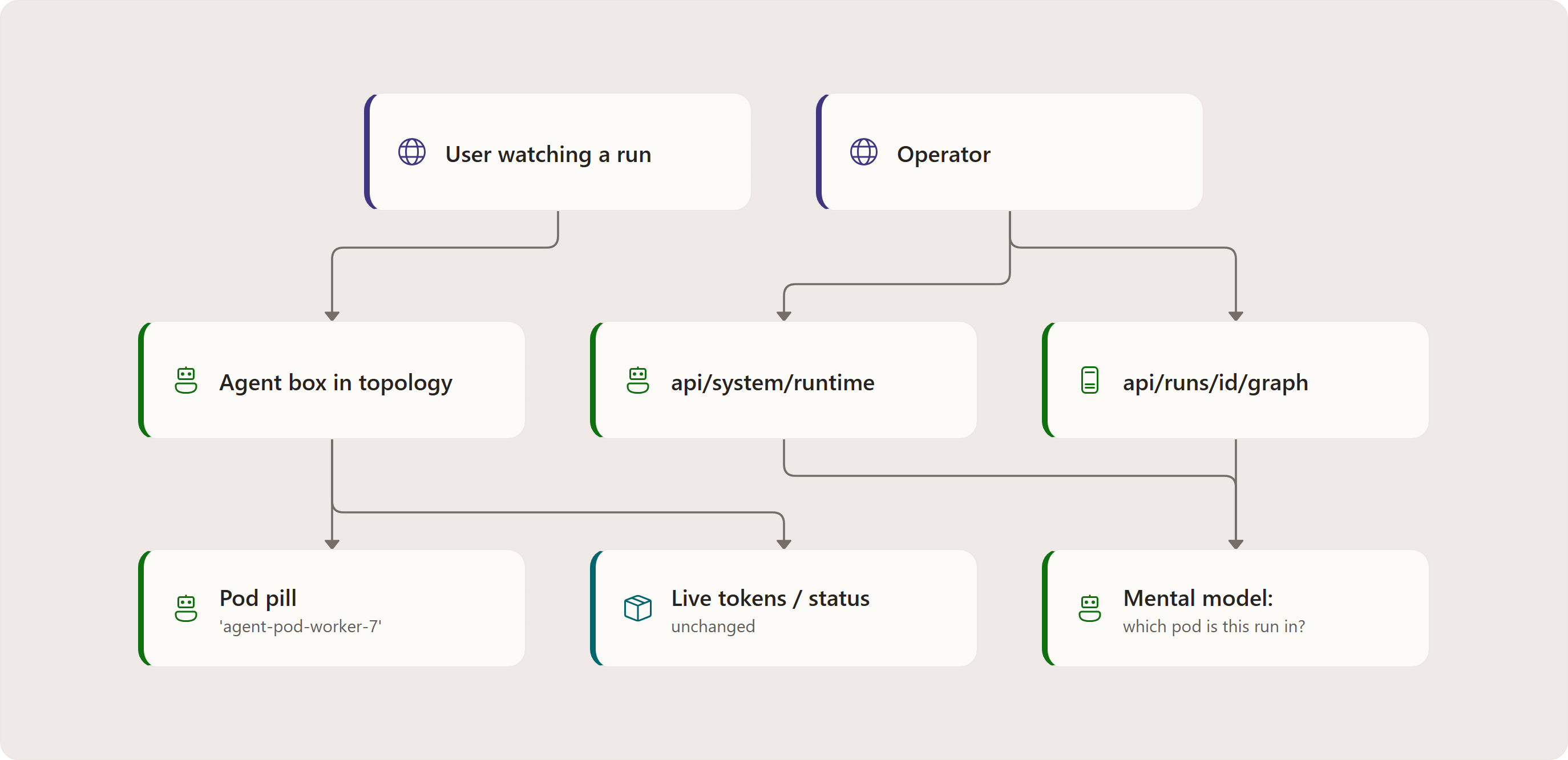
Task: Select the 'Live tokens / status' title
Action: [x=770, y=598]
